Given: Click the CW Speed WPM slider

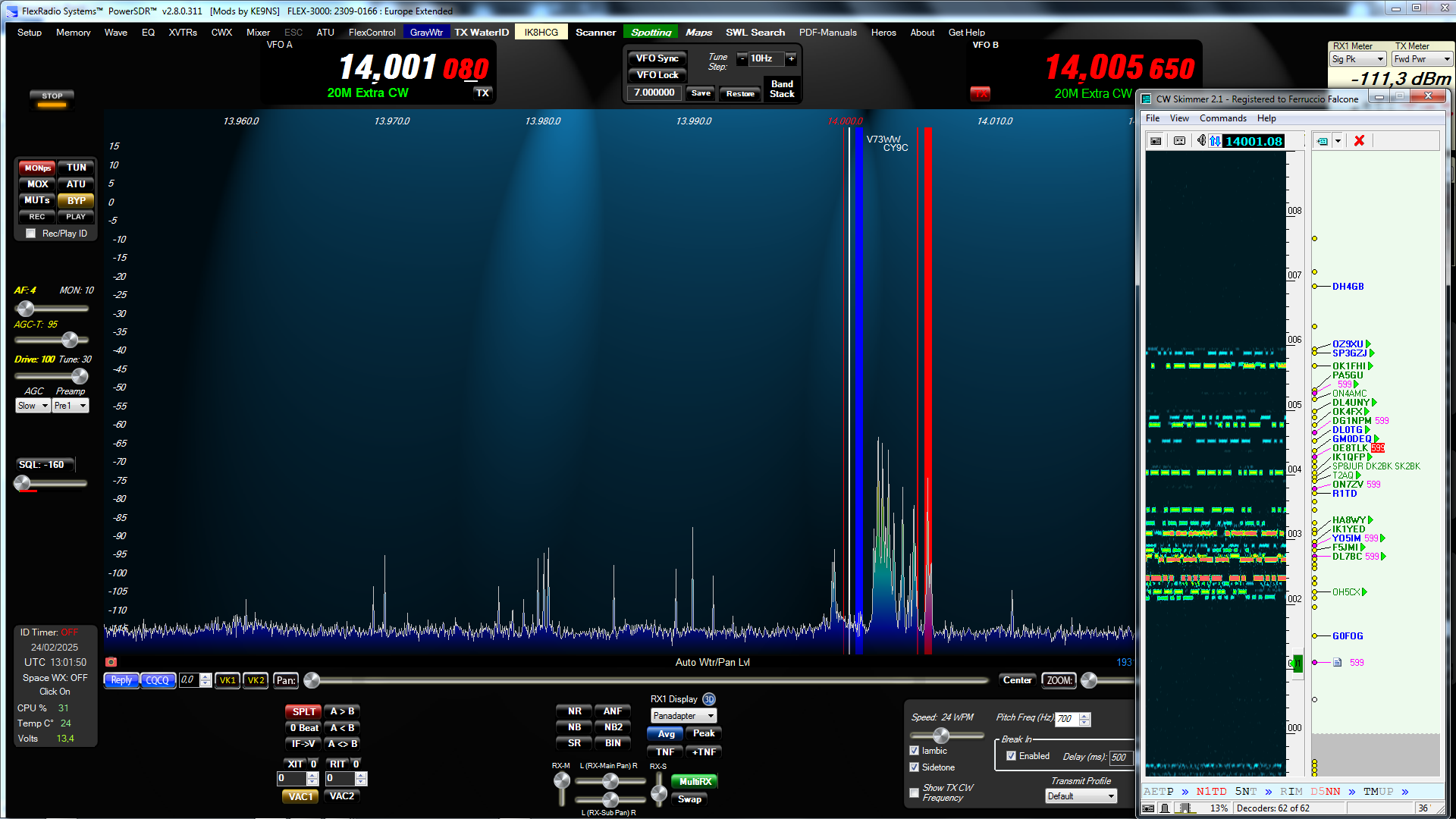Looking at the screenshot, I should coord(946,736).
